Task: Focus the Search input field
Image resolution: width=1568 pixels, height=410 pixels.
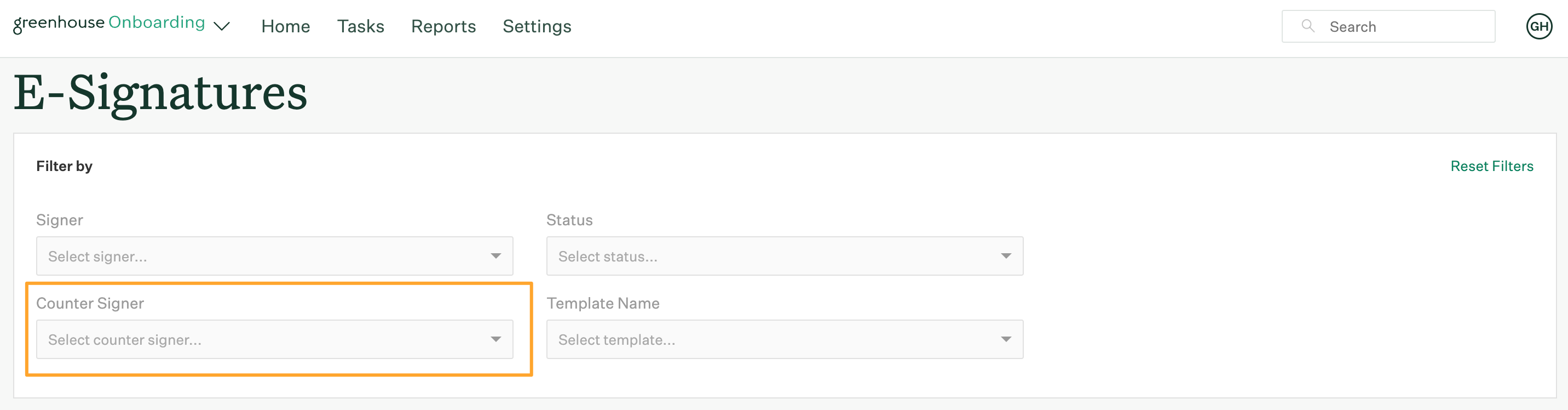Action: (x=1388, y=26)
